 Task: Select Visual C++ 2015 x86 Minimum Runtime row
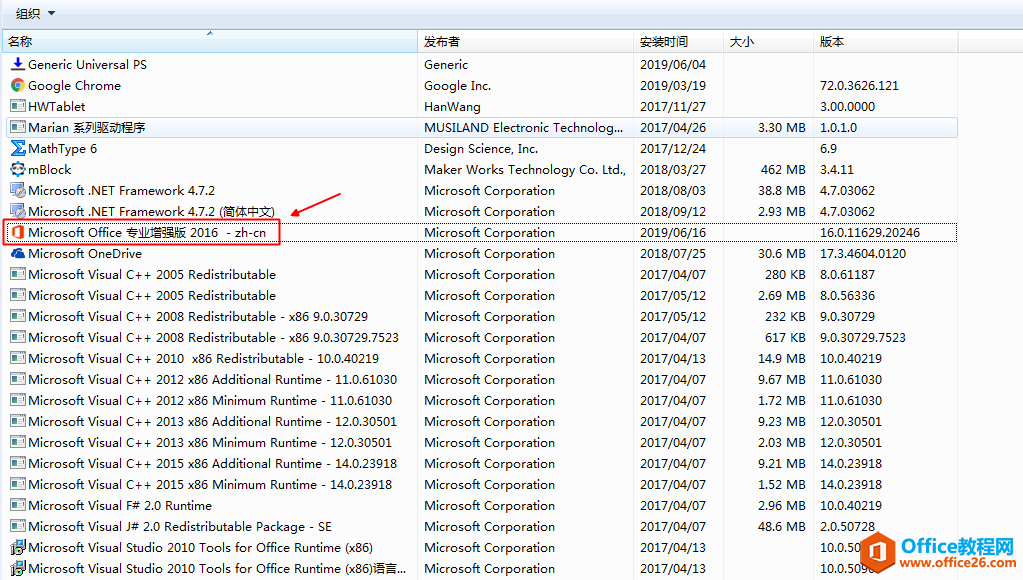[x=210, y=485]
